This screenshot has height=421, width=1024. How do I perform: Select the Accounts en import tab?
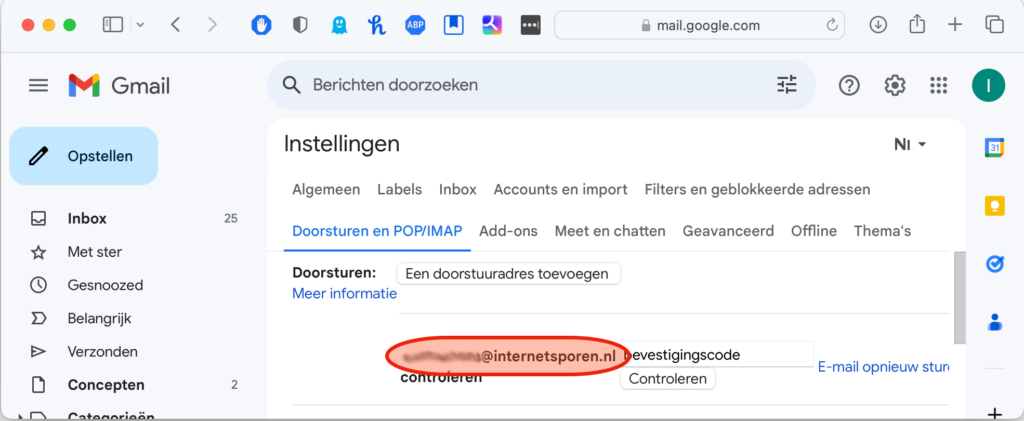pyautogui.click(x=560, y=189)
